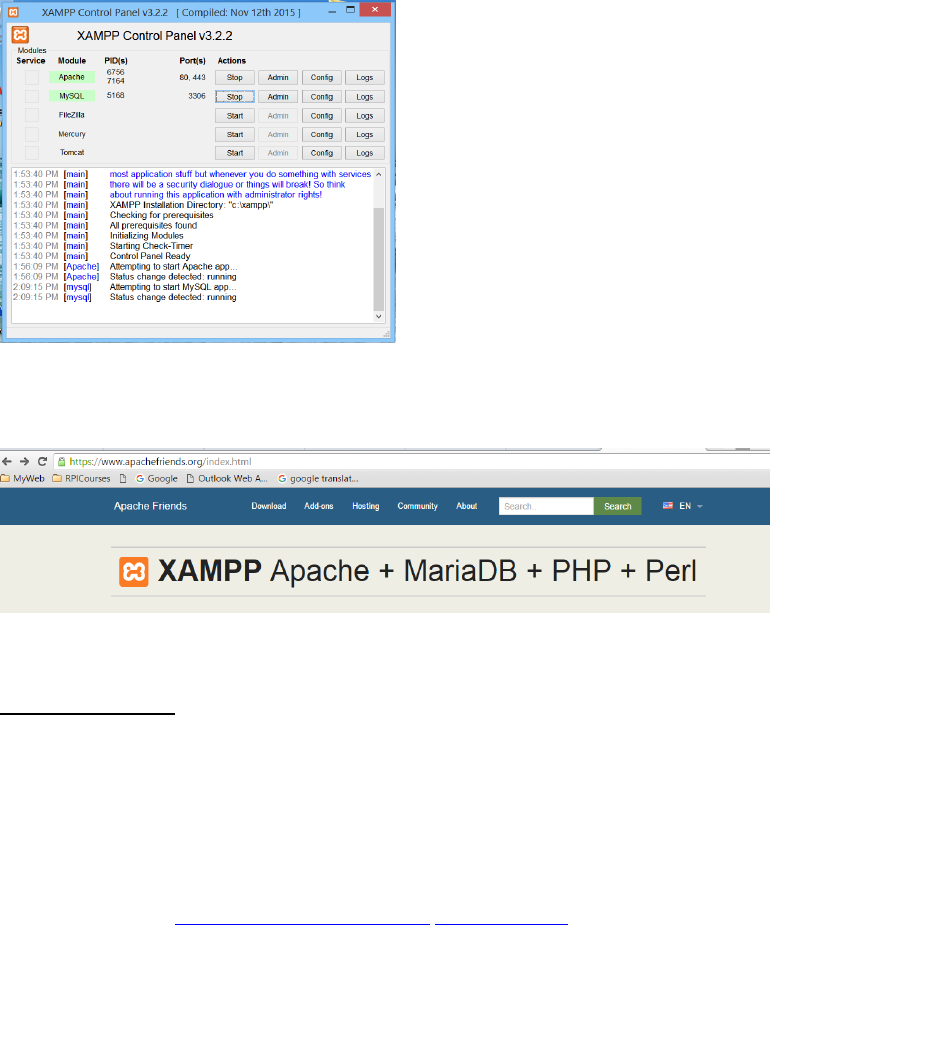The image size is (928, 1040).
Task: Toggle the MySQL service checkbox
Action: (32, 96)
